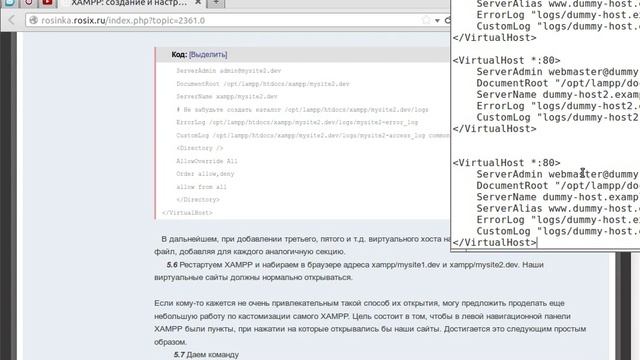This screenshot has width=640, height=360.
Task: Switch to the XAMPP: создание и настр... tab
Action: (x=129, y=3)
